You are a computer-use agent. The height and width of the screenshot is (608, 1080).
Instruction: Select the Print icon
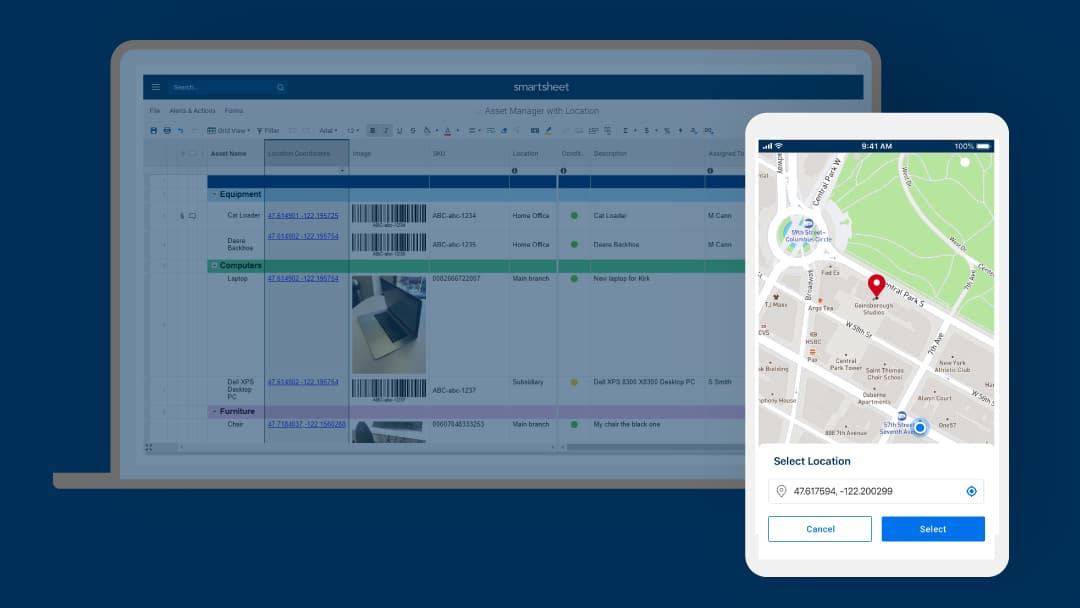[x=166, y=131]
